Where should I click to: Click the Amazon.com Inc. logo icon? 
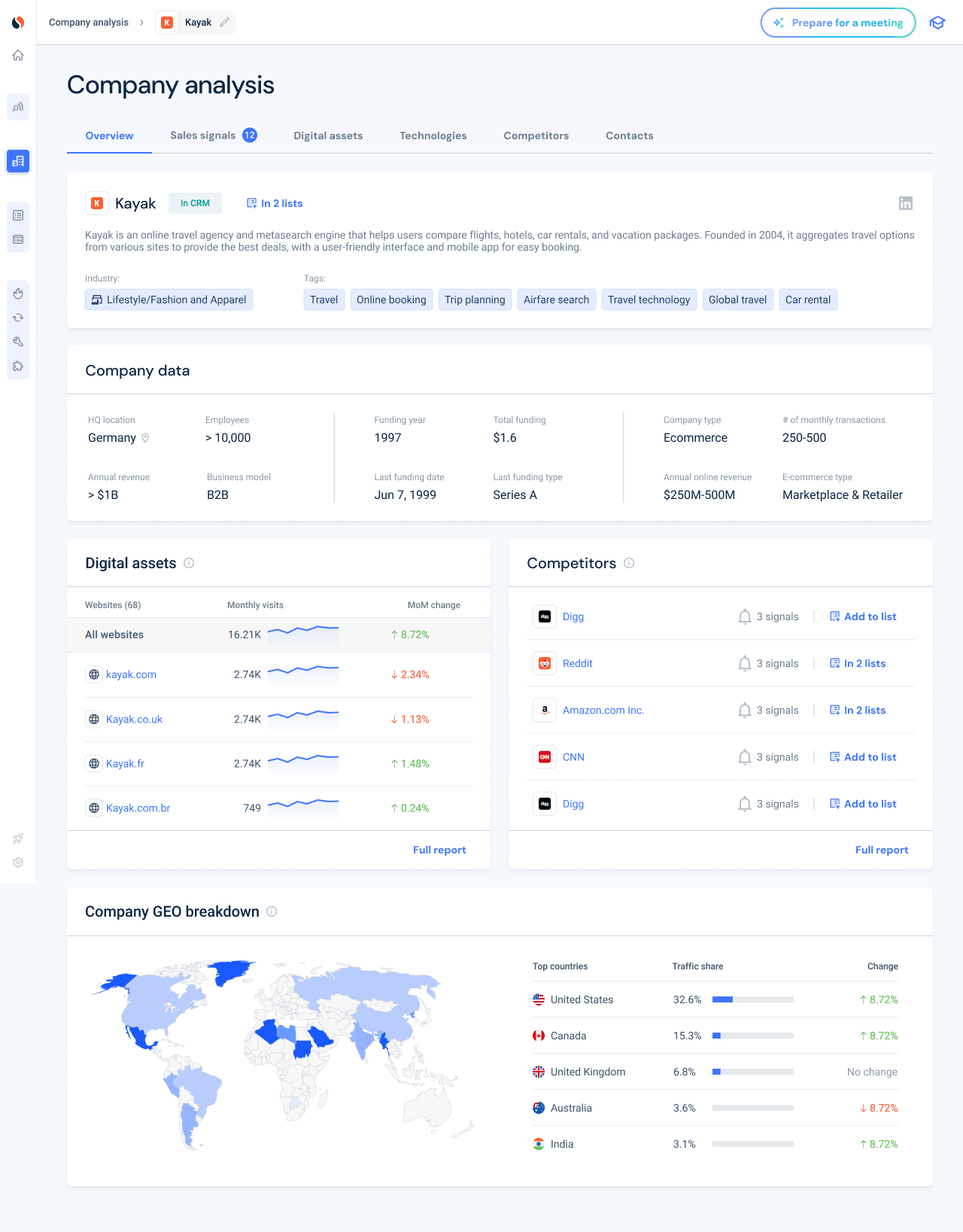[x=545, y=710]
